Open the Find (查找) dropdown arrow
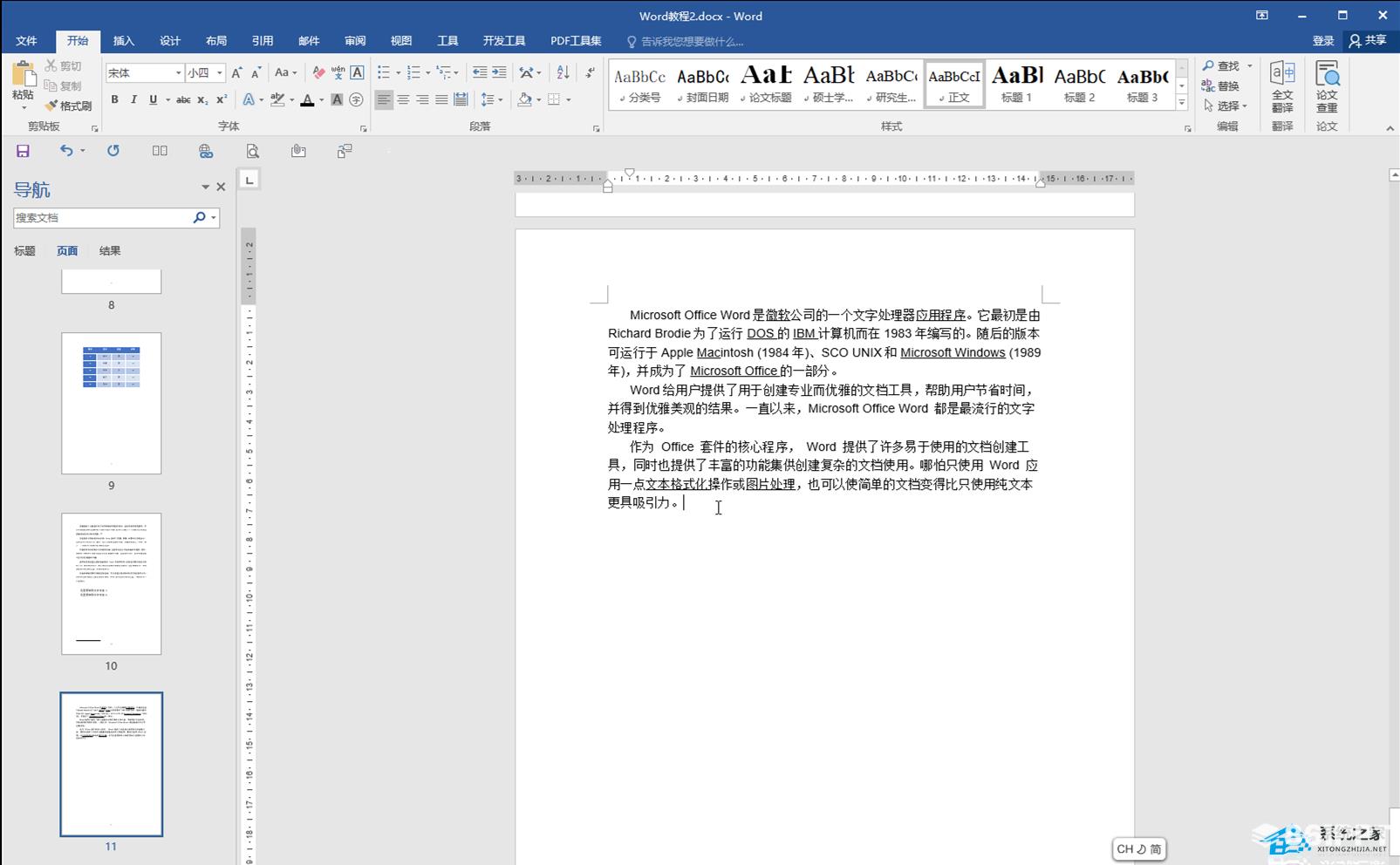Image resolution: width=1400 pixels, height=865 pixels. 1249,66
